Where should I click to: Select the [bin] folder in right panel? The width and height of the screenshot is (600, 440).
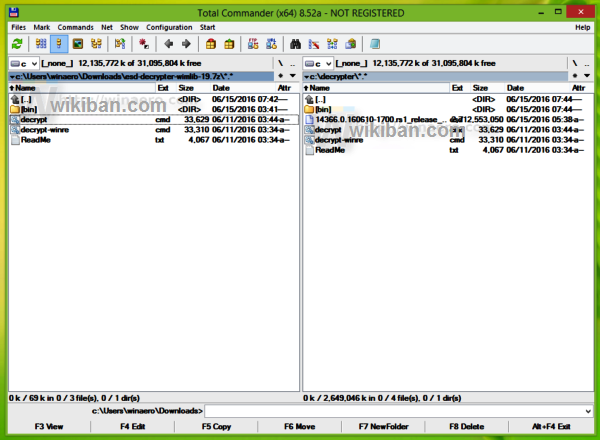(x=447, y=109)
